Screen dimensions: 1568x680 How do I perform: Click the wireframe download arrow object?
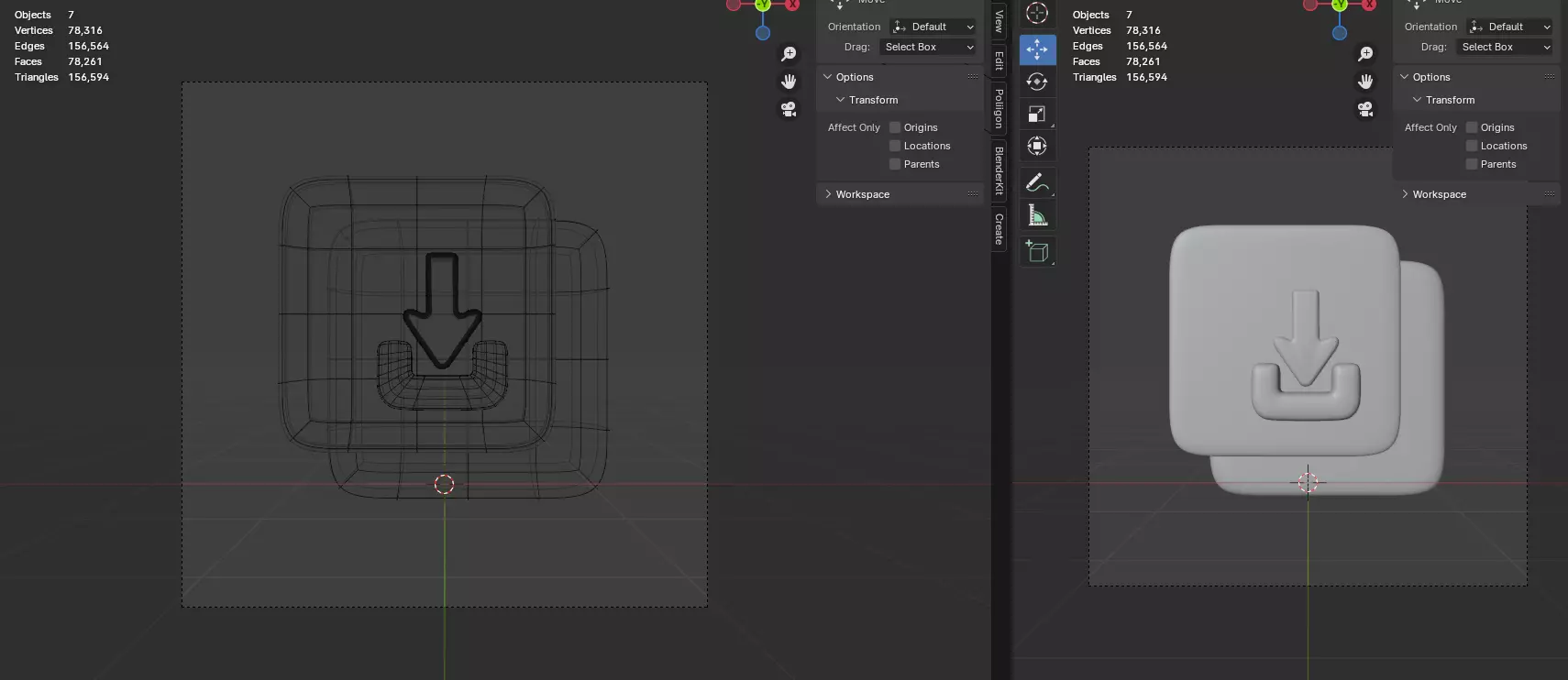442,312
